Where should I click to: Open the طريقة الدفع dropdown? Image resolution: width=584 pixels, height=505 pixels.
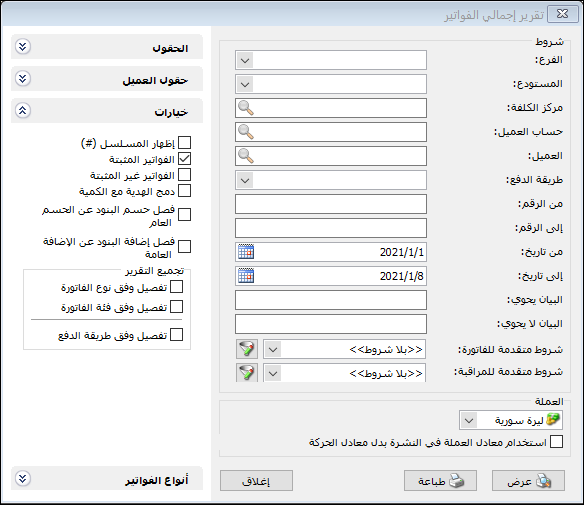(x=245, y=180)
